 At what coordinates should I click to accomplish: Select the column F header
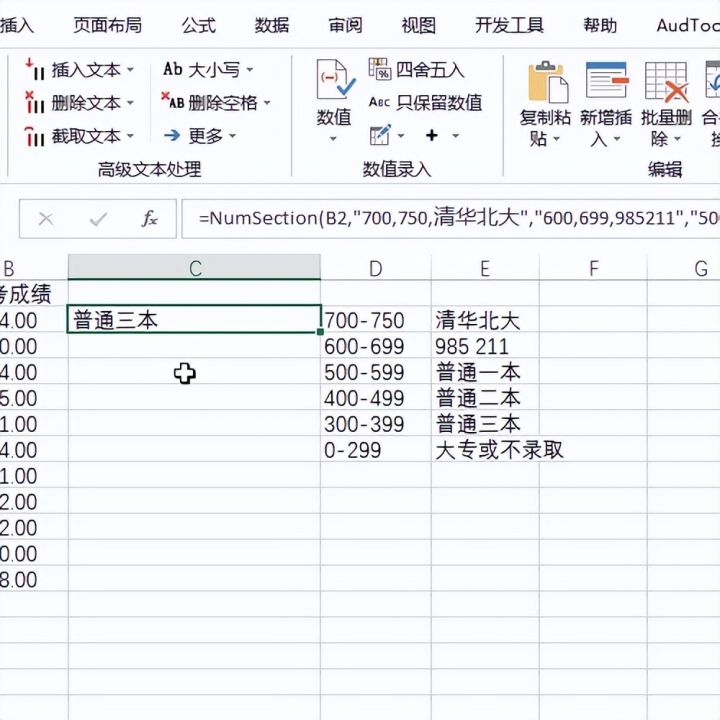click(593, 268)
